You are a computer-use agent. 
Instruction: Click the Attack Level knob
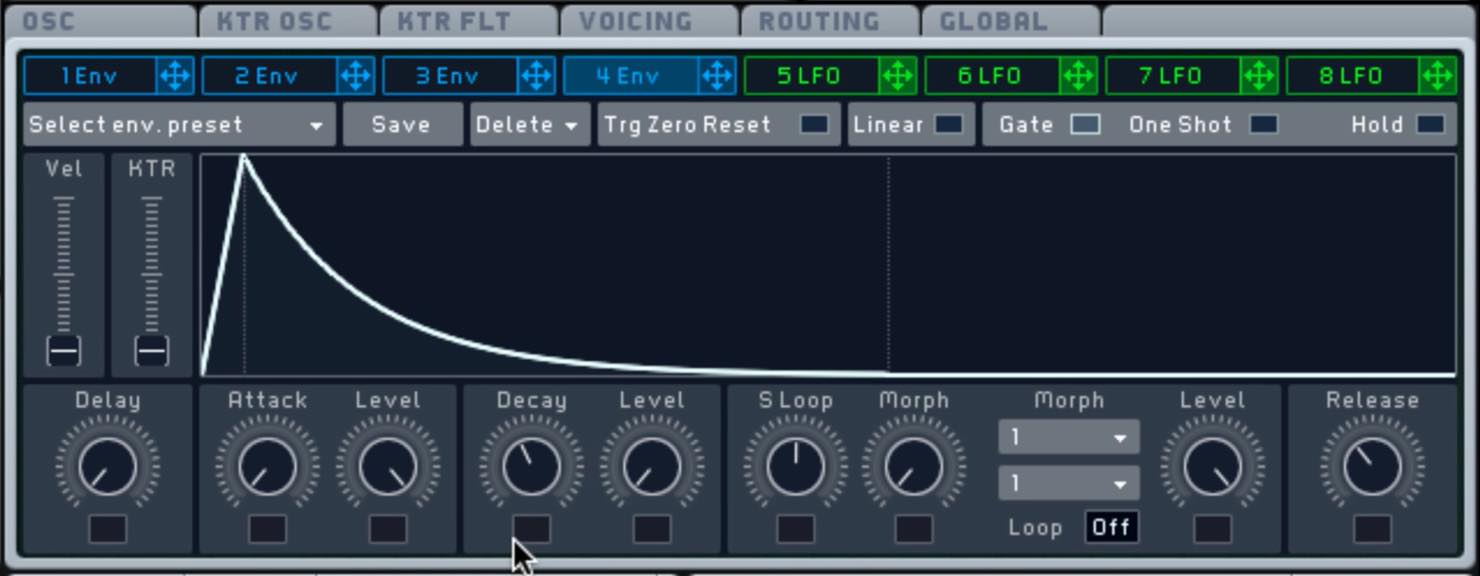click(x=388, y=466)
